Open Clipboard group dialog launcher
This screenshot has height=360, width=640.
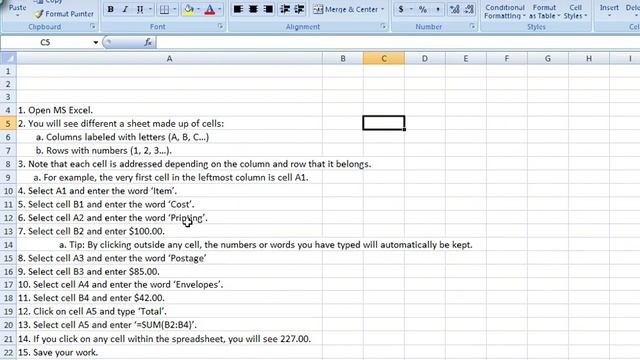click(x=93, y=26)
